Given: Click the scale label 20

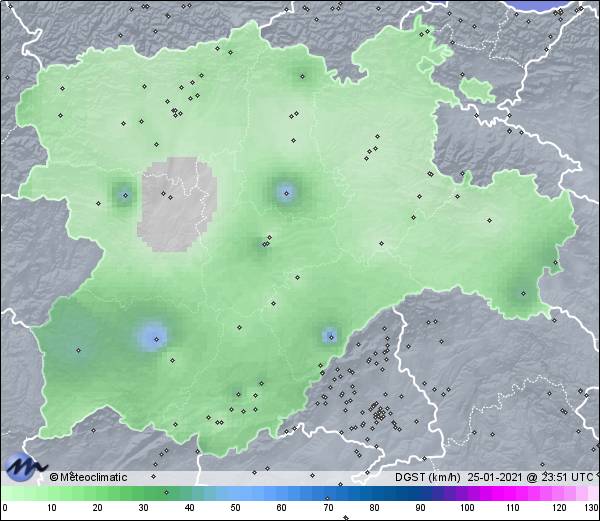Looking at the screenshot, I should click(97, 508).
